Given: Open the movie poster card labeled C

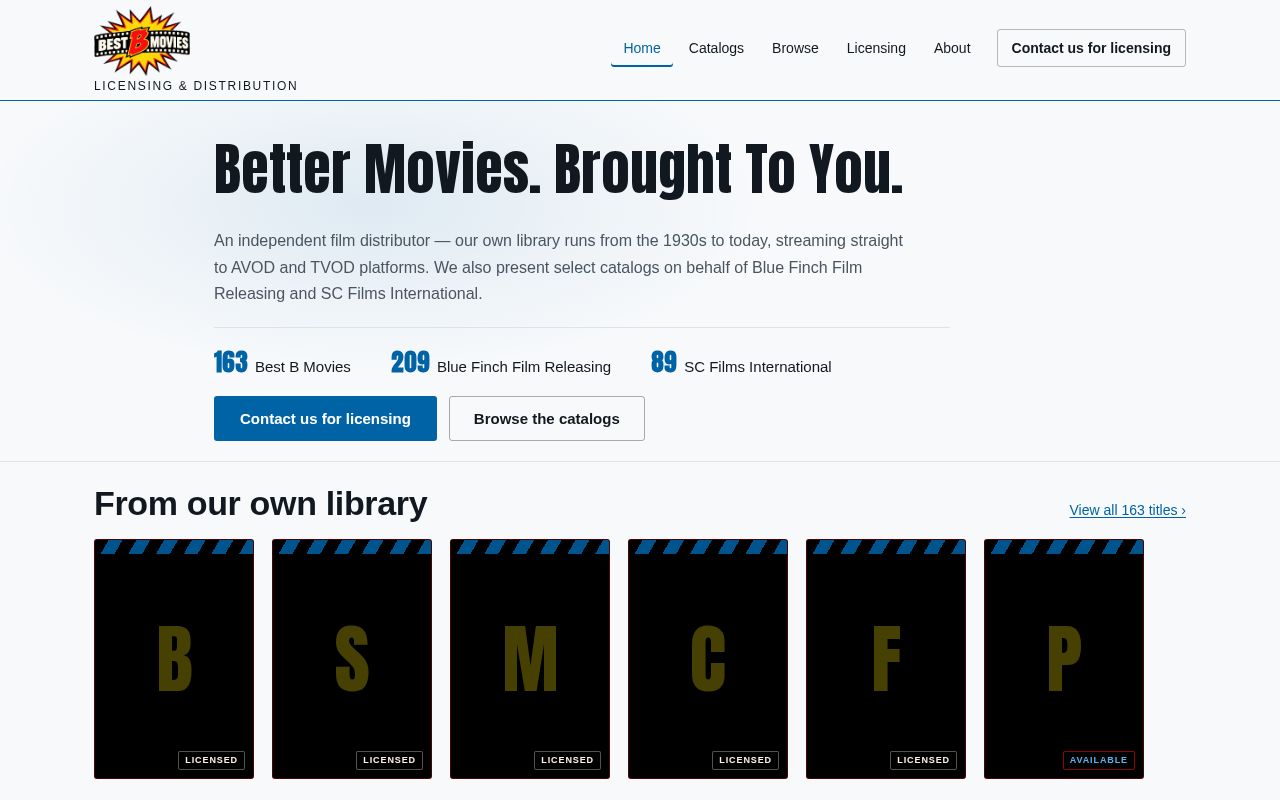Looking at the screenshot, I should (x=708, y=659).
